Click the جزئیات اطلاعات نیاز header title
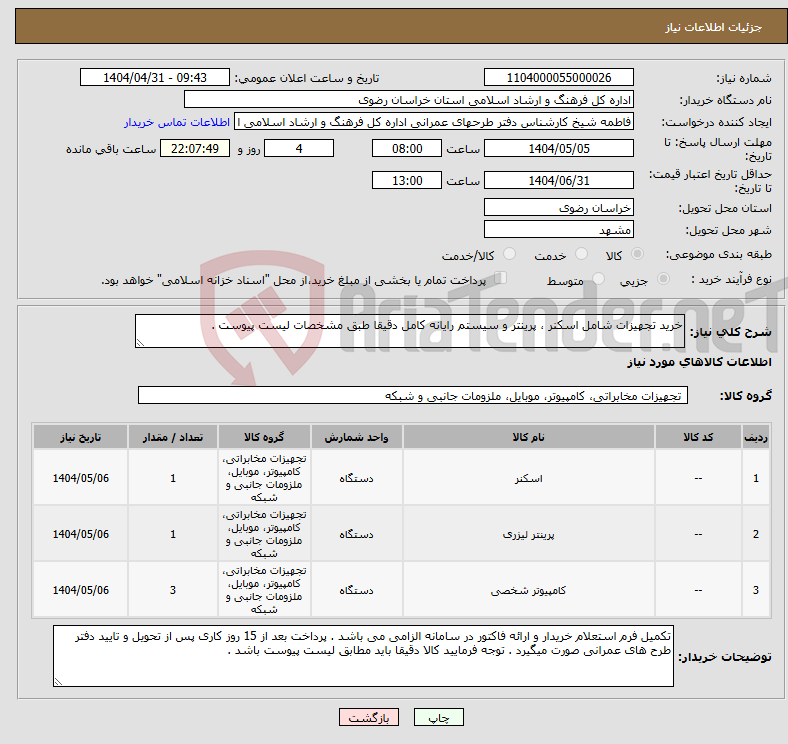 click(x=714, y=27)
